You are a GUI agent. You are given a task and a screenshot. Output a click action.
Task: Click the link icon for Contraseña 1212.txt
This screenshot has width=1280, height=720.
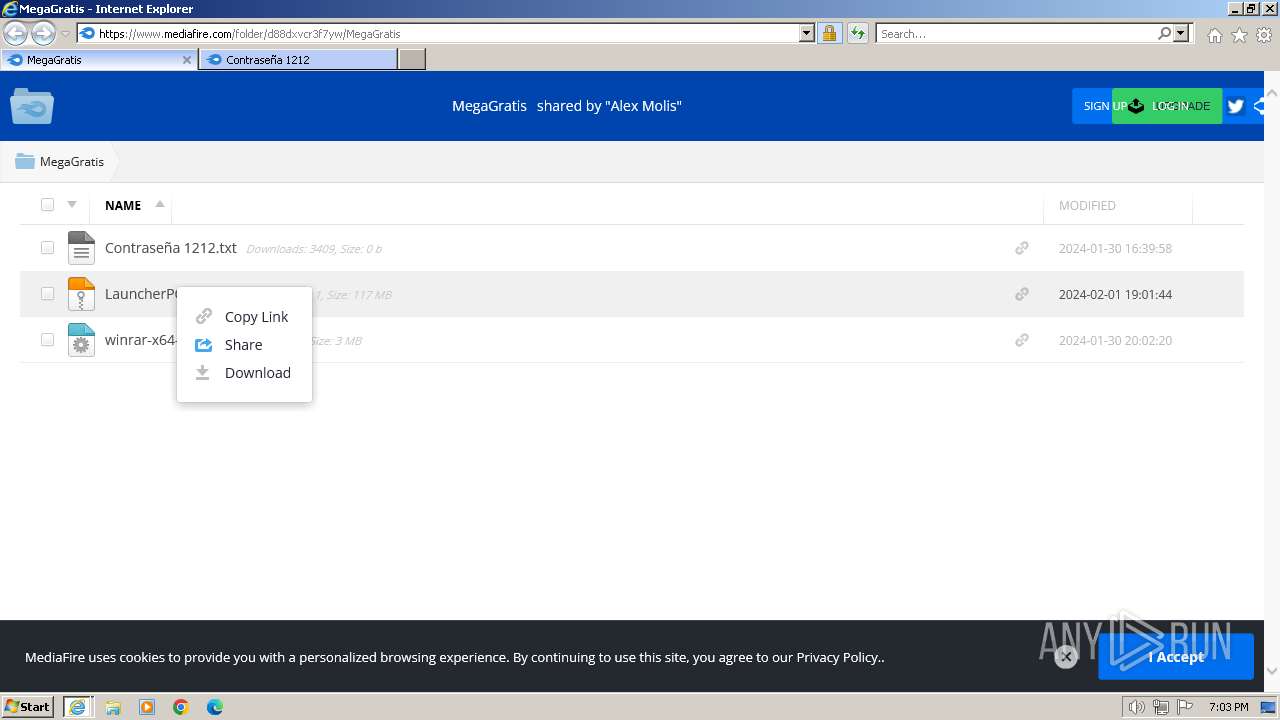[x=1022, y=248]
